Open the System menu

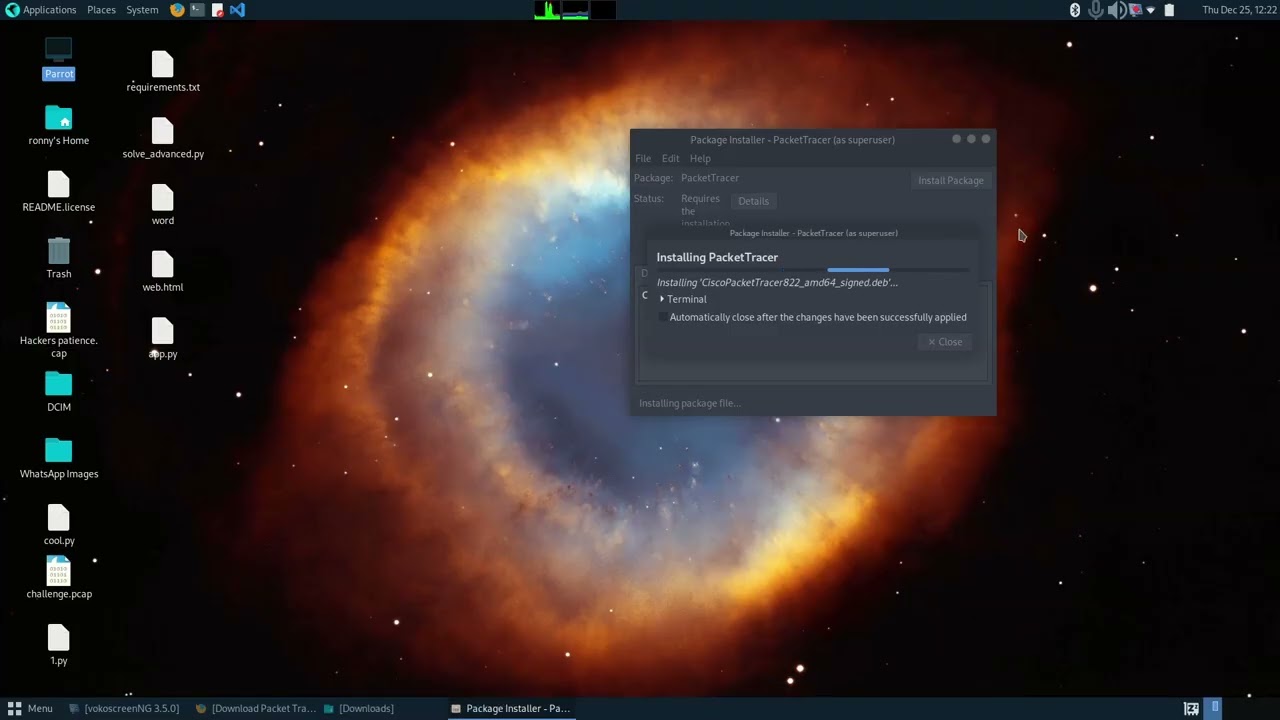(142, 10)
